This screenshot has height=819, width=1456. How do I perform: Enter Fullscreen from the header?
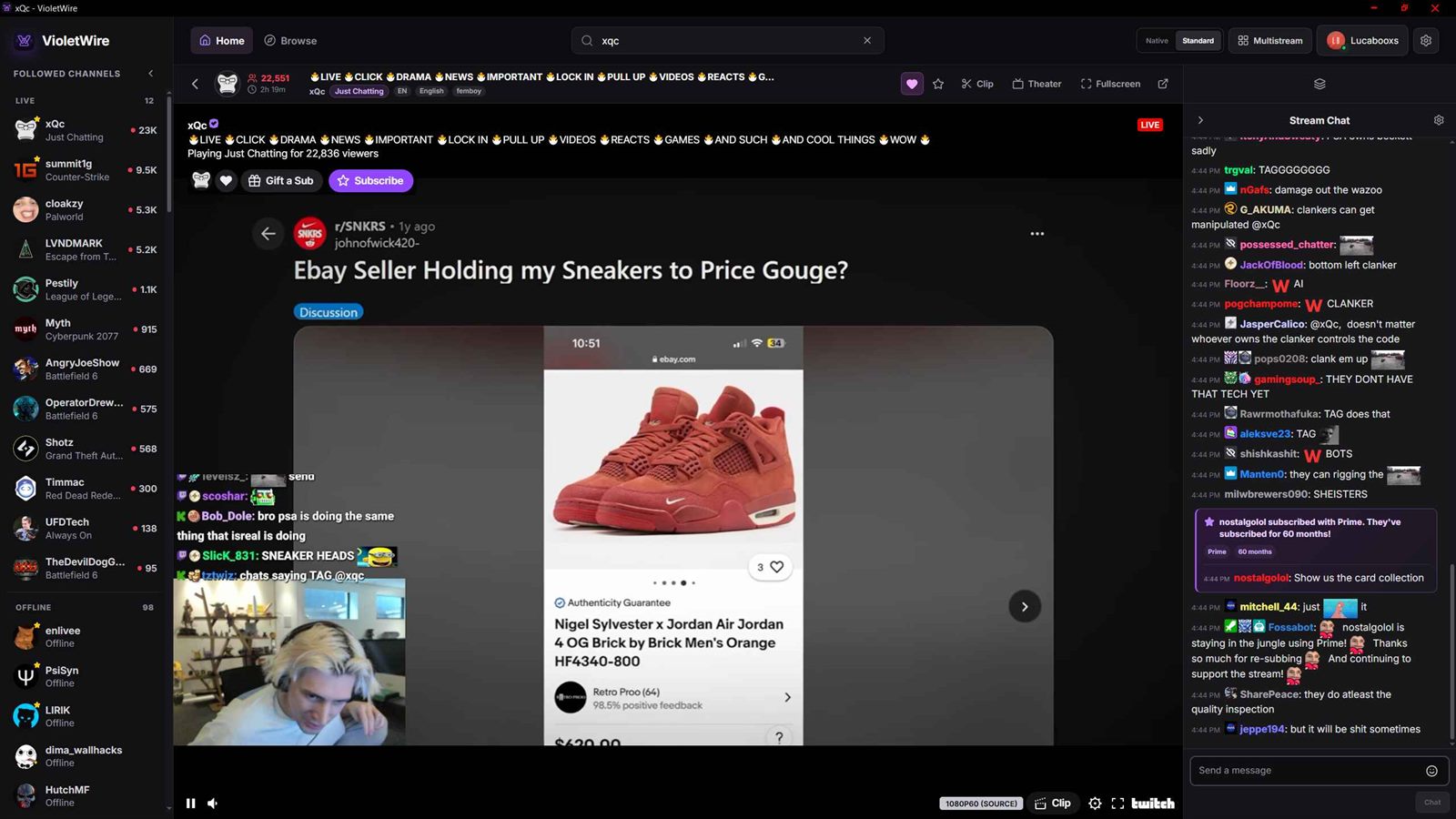click(1110, 84)
